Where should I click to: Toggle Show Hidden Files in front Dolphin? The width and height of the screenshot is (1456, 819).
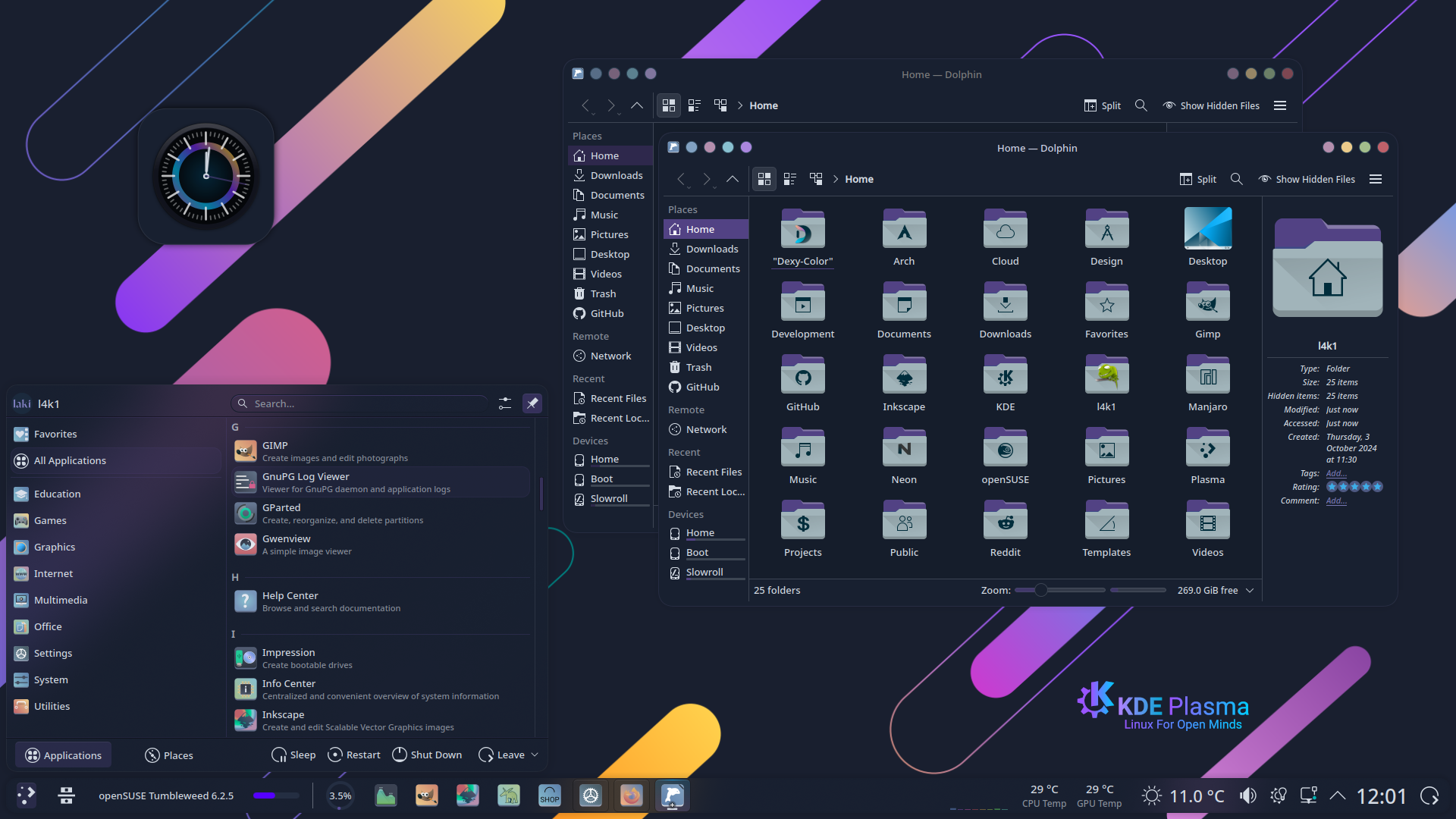1307,179
